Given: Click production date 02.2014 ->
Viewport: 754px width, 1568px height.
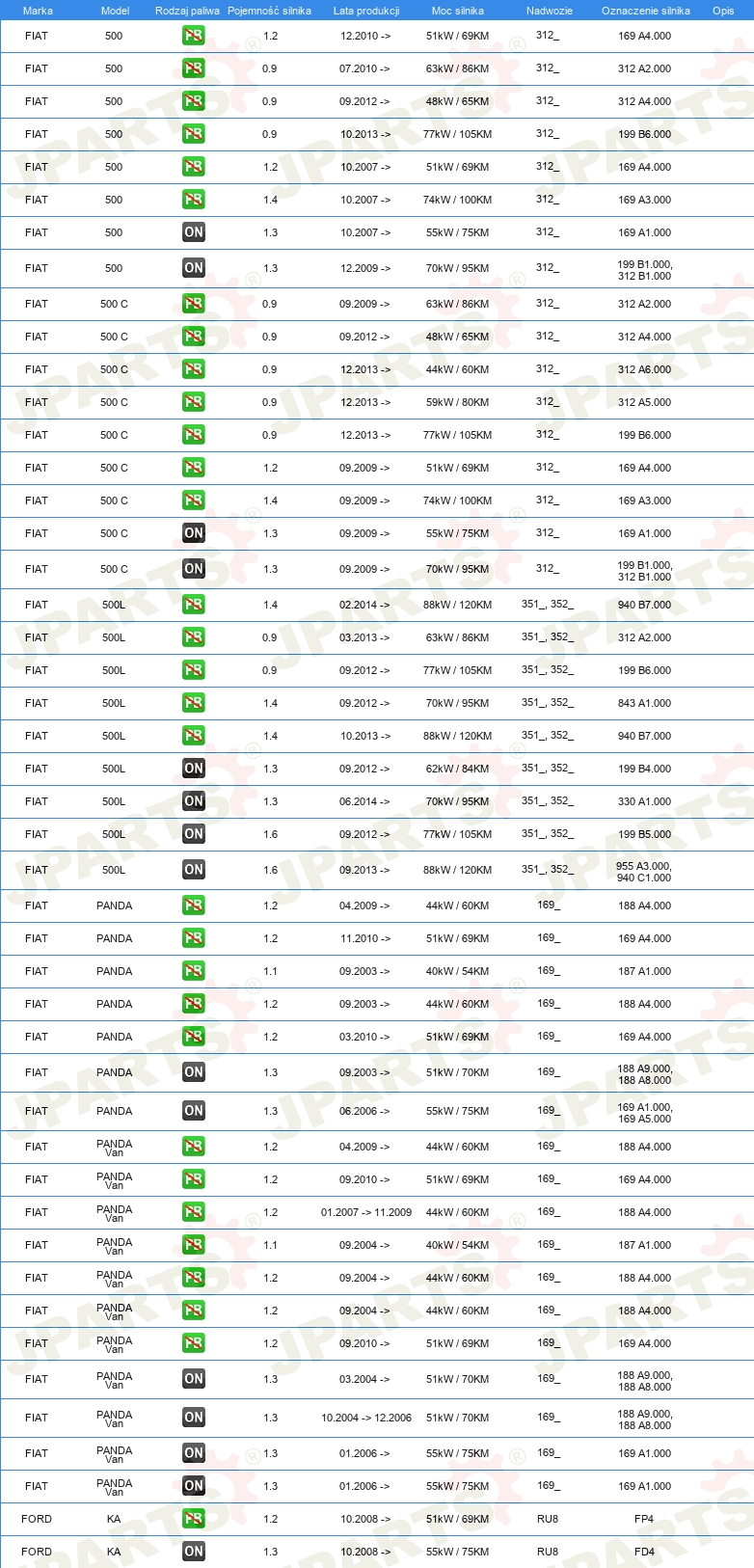Looking at the screenshot, I should (364, 605).
